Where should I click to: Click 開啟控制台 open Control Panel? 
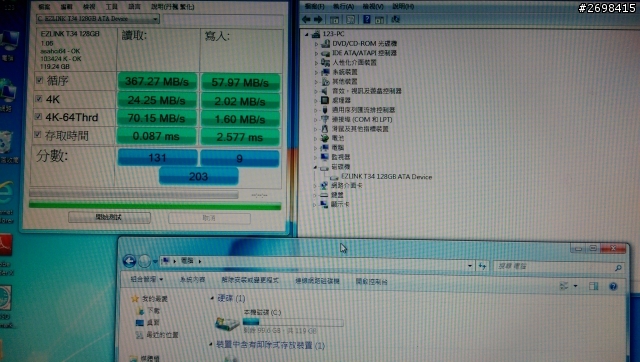[371, 282]
